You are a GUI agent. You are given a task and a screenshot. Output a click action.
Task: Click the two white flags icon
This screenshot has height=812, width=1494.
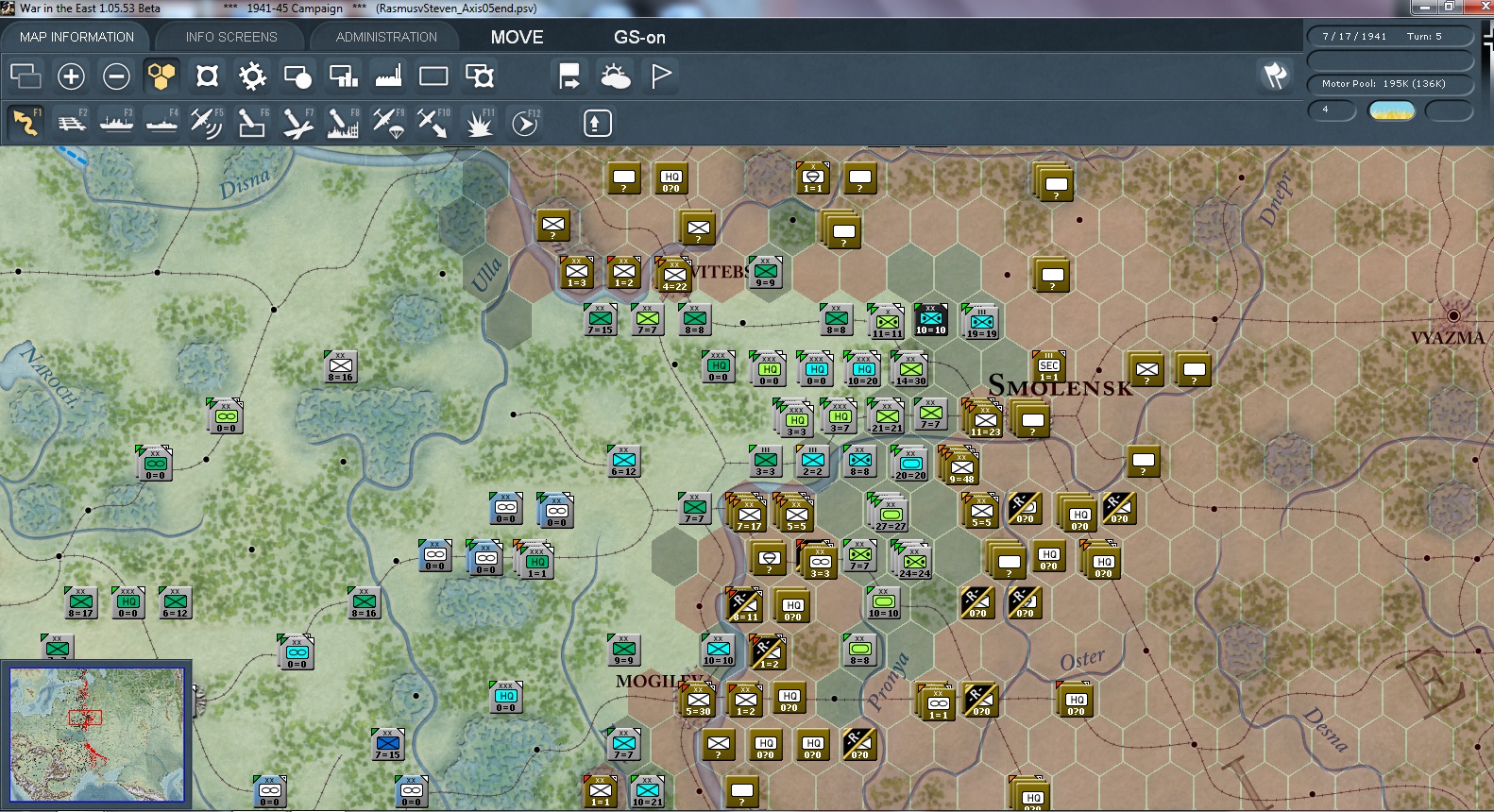pyautogui.click(x=1275, y=76)
